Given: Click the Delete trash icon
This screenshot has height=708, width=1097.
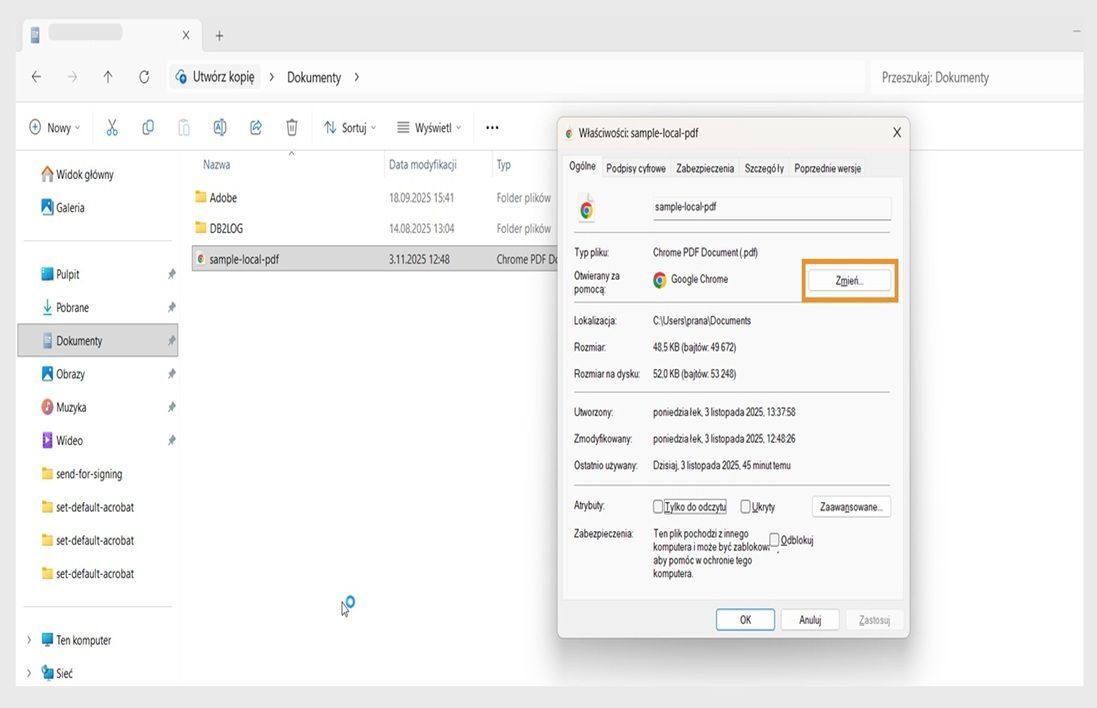Looking at the screenshot, I should coord(292,127).
